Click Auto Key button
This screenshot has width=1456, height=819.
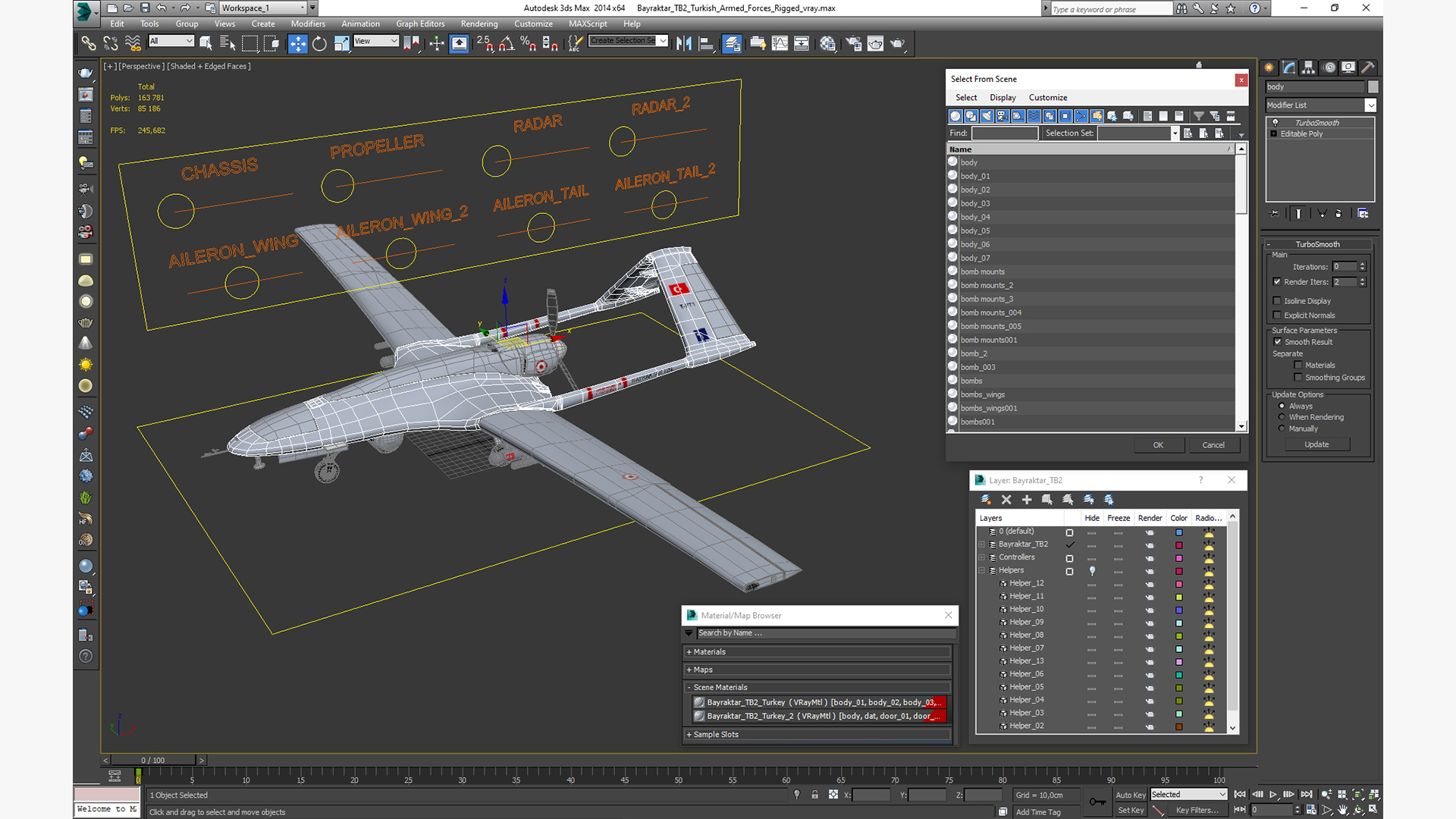[1130, 795]
